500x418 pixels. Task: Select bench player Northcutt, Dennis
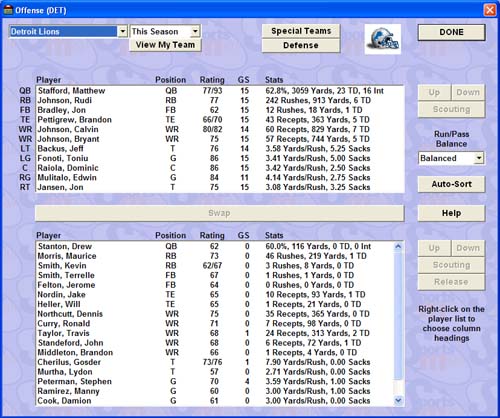pos(215,314)
